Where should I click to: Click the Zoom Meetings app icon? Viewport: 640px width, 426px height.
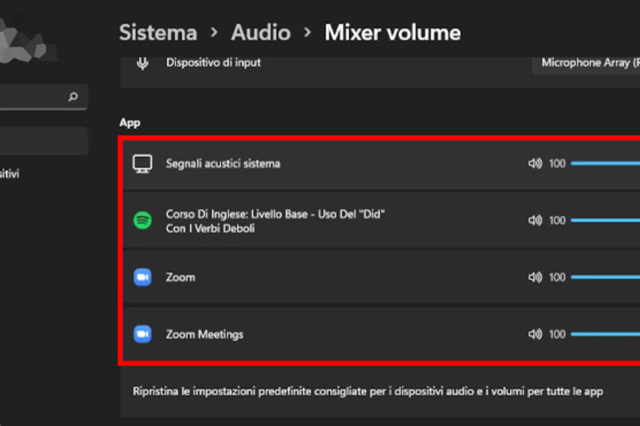click(142, 334)
